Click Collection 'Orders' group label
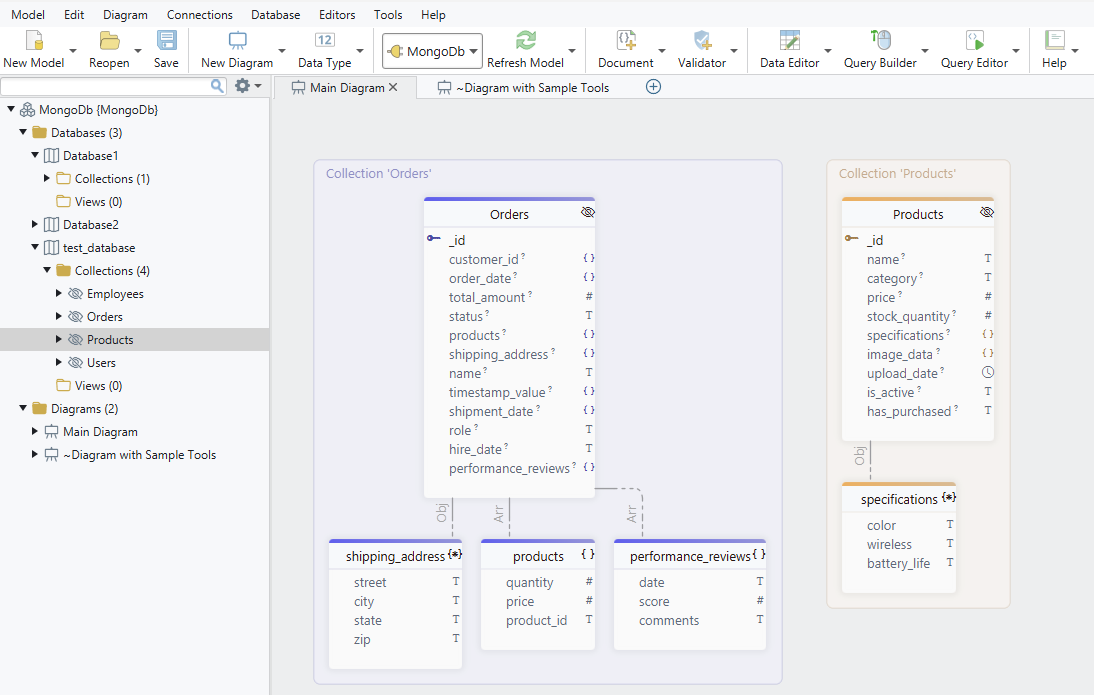The height and width of the screenshot is (695, 1094). (379, 174)
